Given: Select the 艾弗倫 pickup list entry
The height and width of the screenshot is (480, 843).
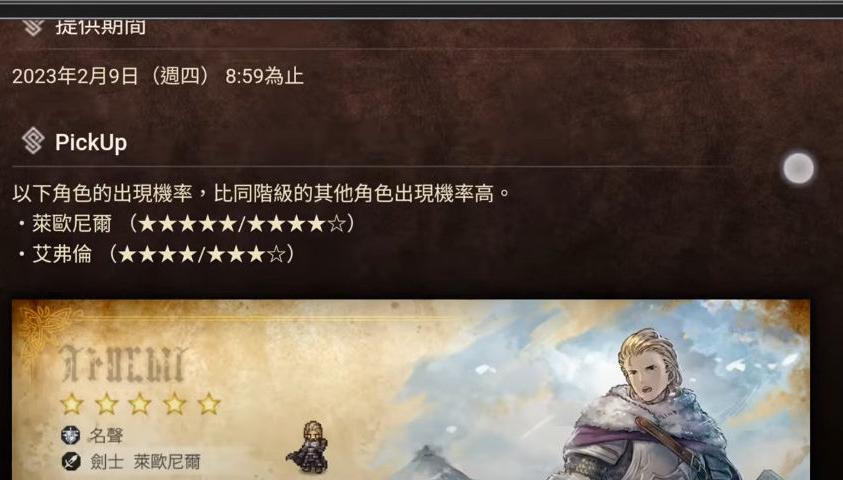Looking at the screenshot, I should tap(155, 254).
